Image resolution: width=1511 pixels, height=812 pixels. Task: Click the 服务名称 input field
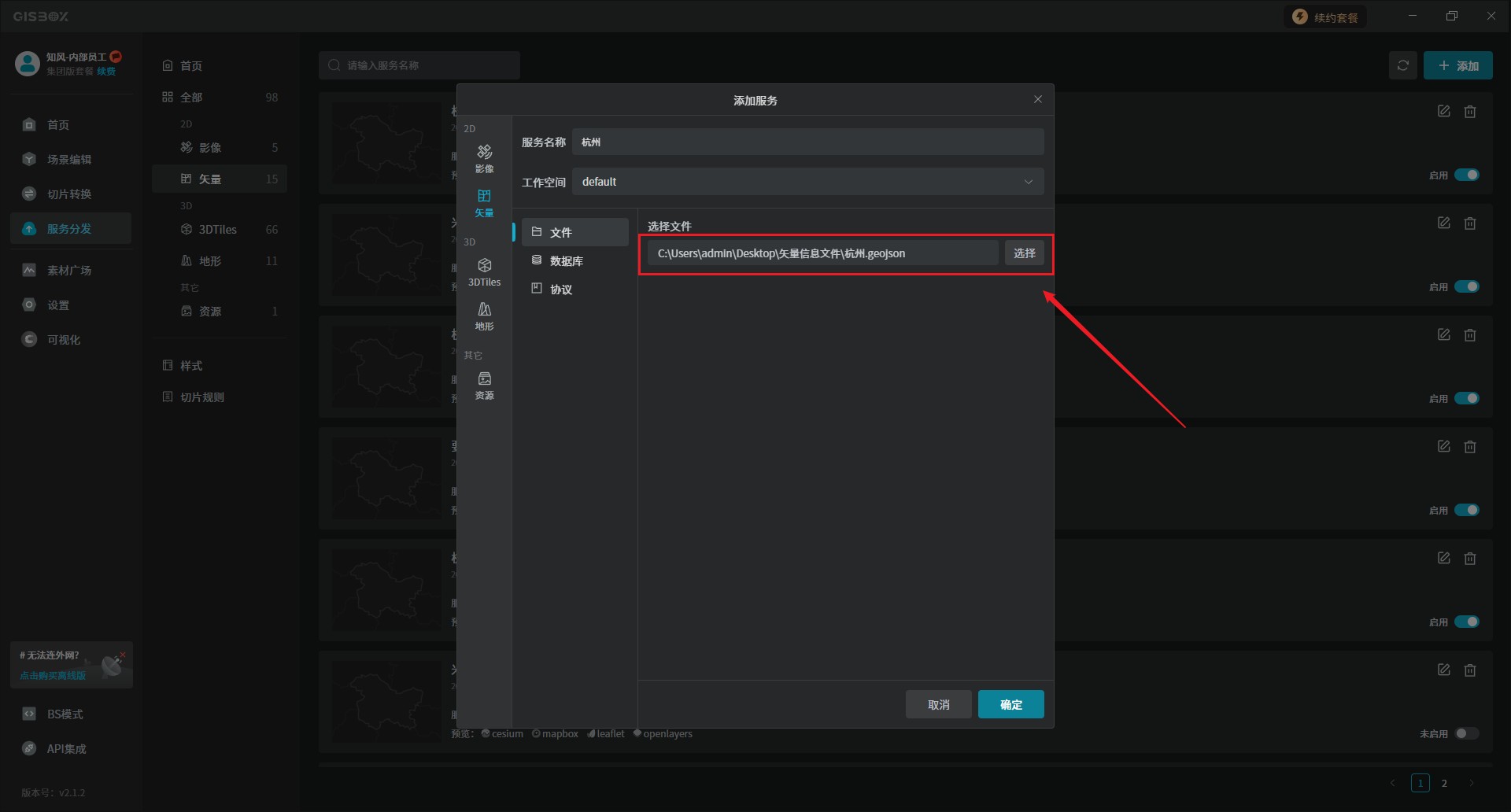click(807, 142)
